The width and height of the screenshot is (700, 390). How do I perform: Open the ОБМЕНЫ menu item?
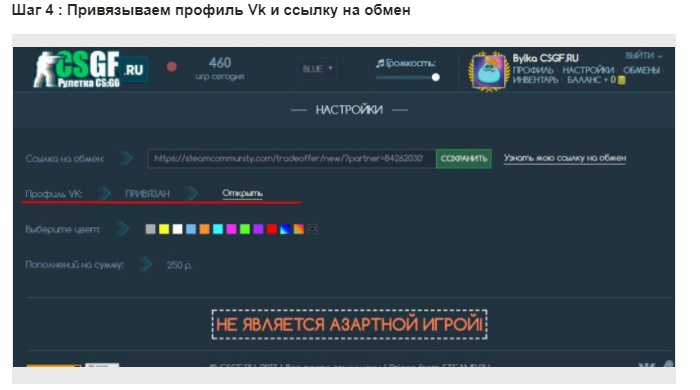[x=641, y=71]
